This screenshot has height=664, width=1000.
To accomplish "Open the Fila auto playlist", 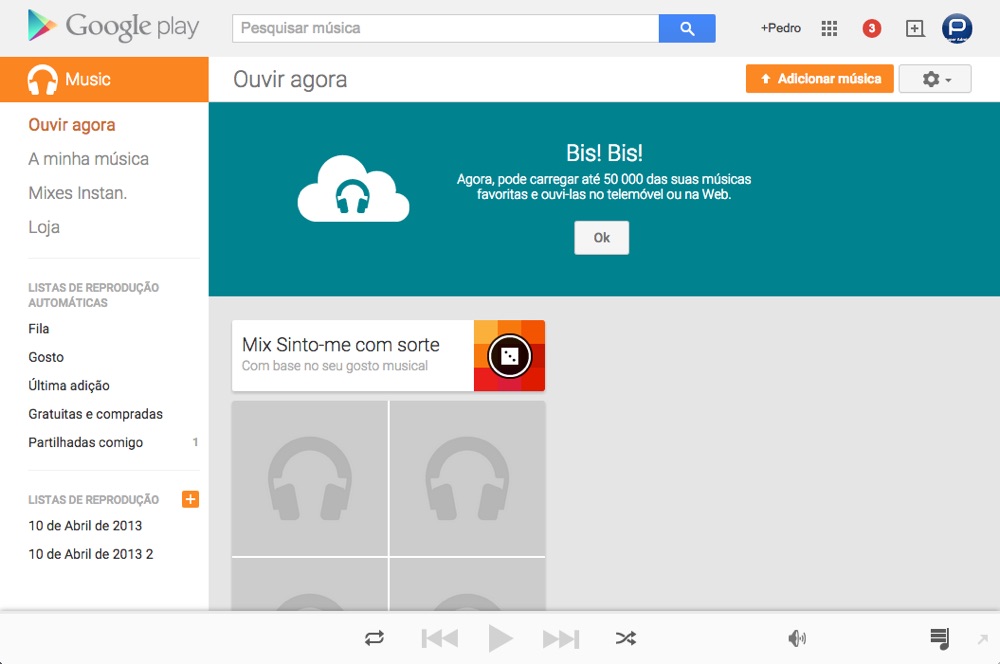I will (38, 328).
